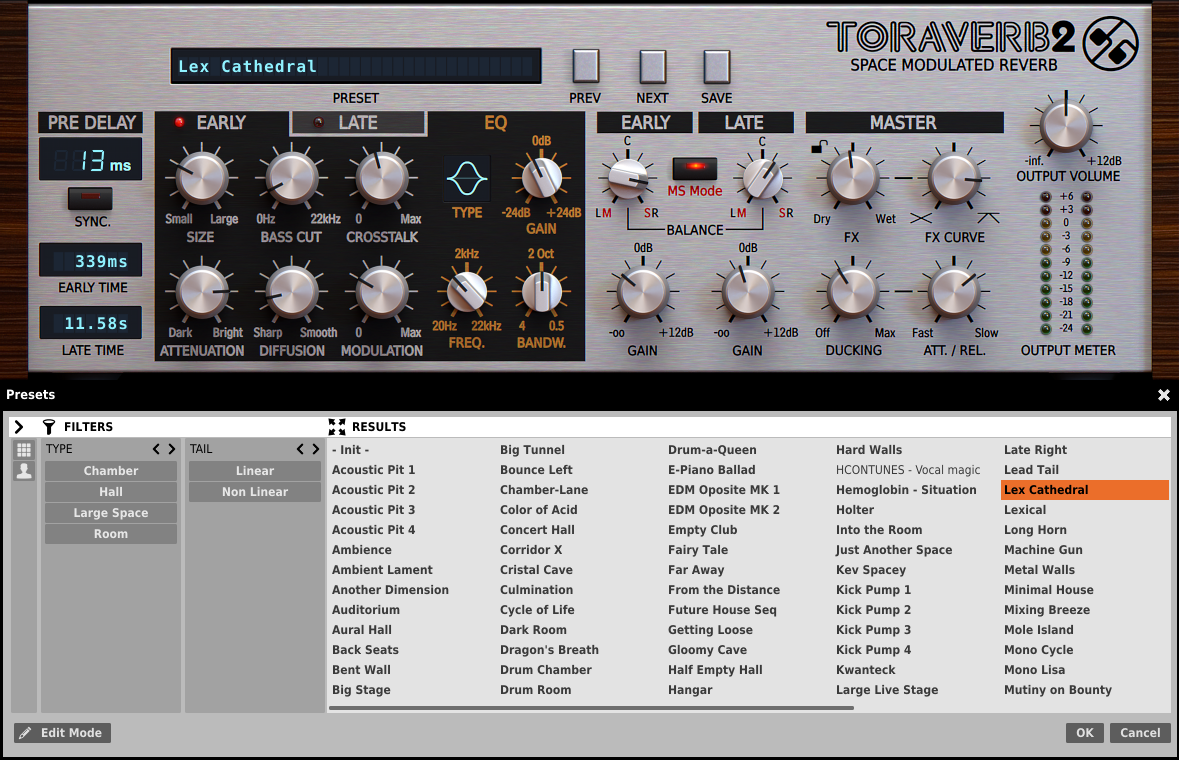The width and height of the screenshot is (1179, 760).
Task: Click TAIL column right arrow
Action: [316, 449]
